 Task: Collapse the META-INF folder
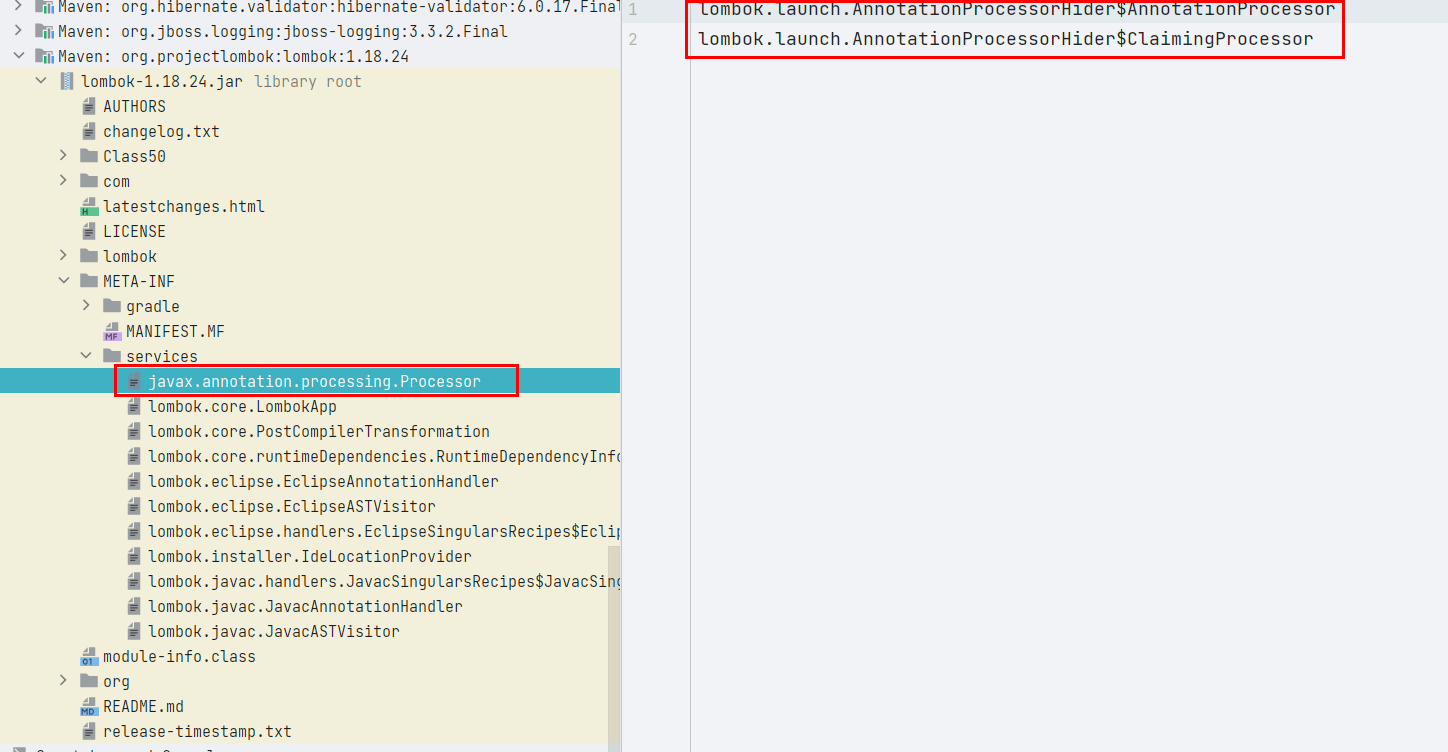click(x=63, y=281)
